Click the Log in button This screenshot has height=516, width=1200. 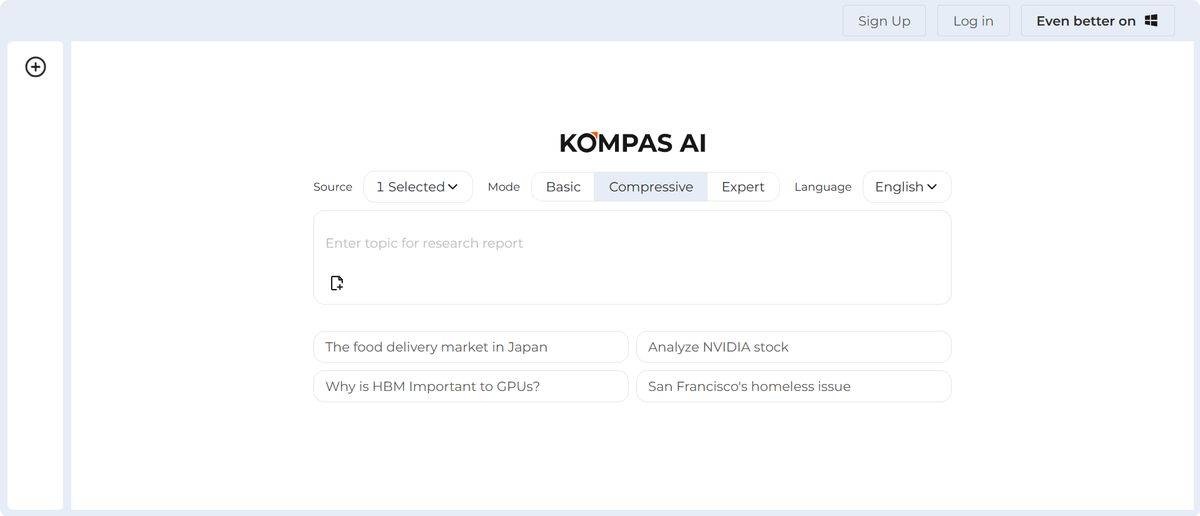(973, 21)
